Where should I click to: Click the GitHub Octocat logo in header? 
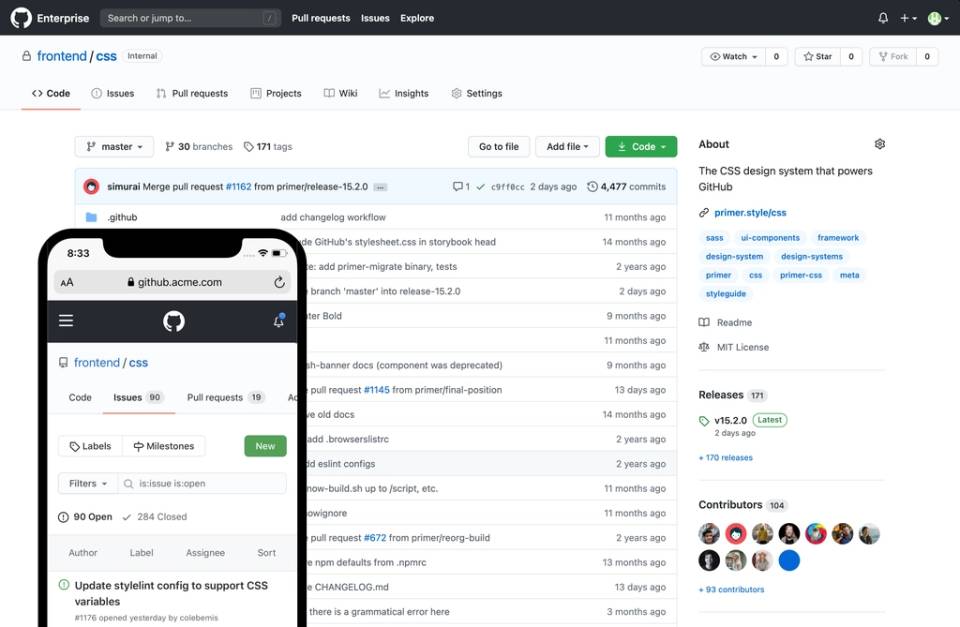21,18
